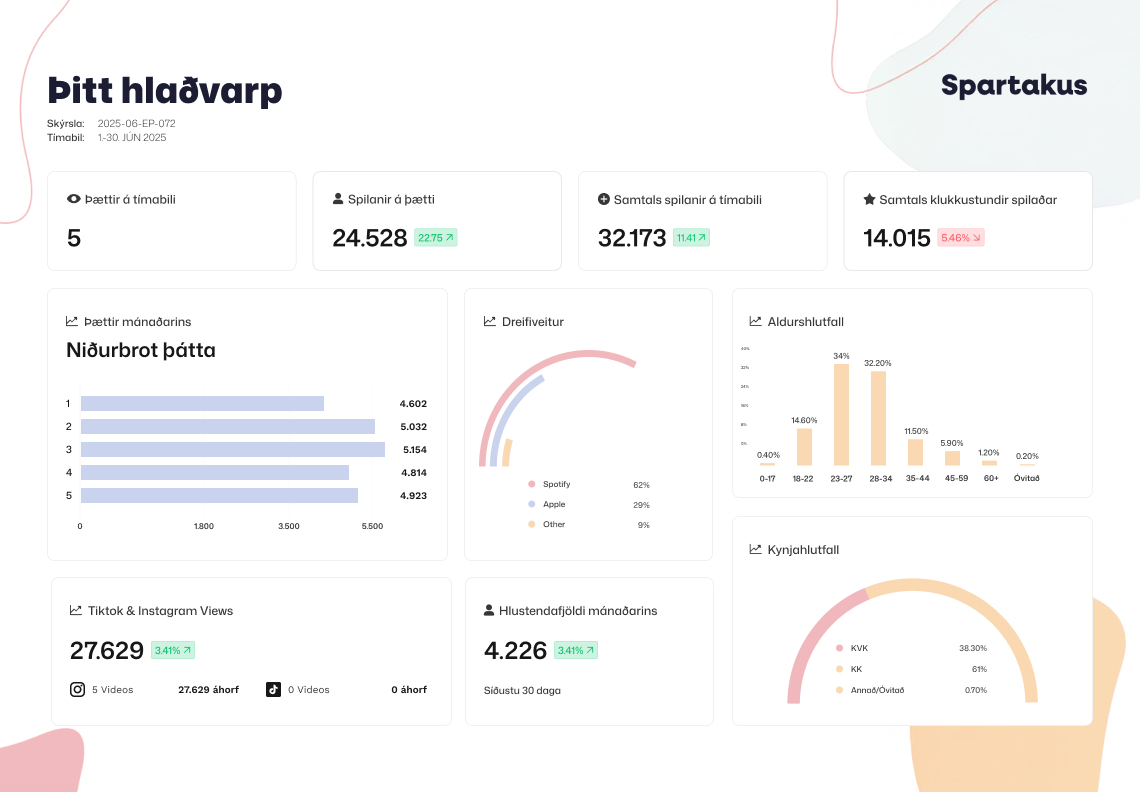Click the Spotify legend color dot
1140x792 pixels.
(x=532, y=484)
